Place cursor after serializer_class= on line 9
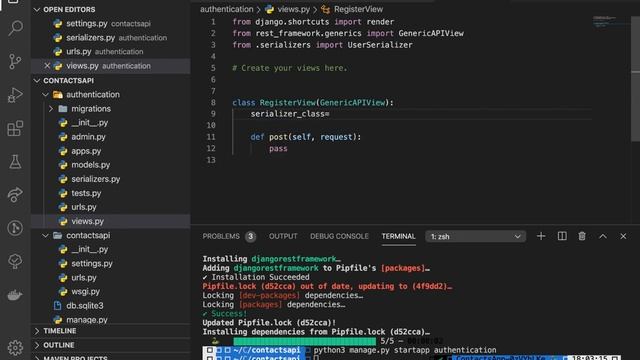Image resolution: width=640 pixels, height=360 pixels. pyautogui.click(x=329, y=114)
